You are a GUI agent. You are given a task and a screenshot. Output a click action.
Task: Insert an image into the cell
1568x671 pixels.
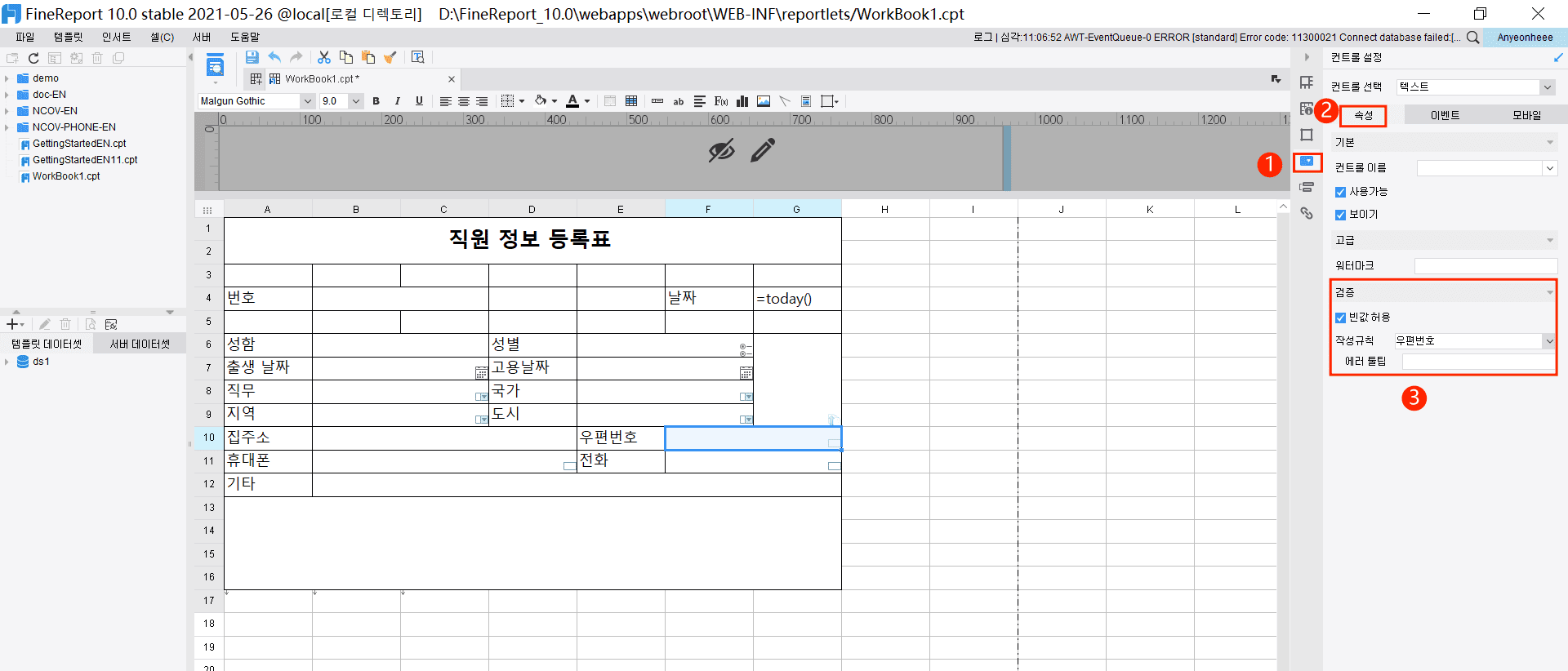[x=764, y=101]
